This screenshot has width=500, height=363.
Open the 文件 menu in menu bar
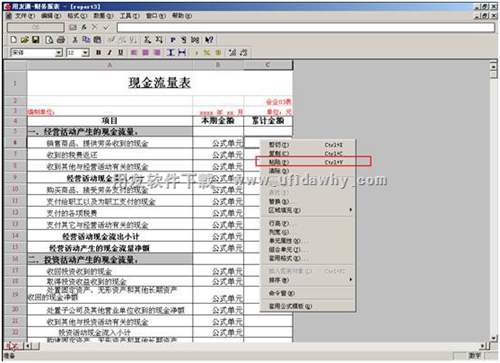click(x=25, y=16)
